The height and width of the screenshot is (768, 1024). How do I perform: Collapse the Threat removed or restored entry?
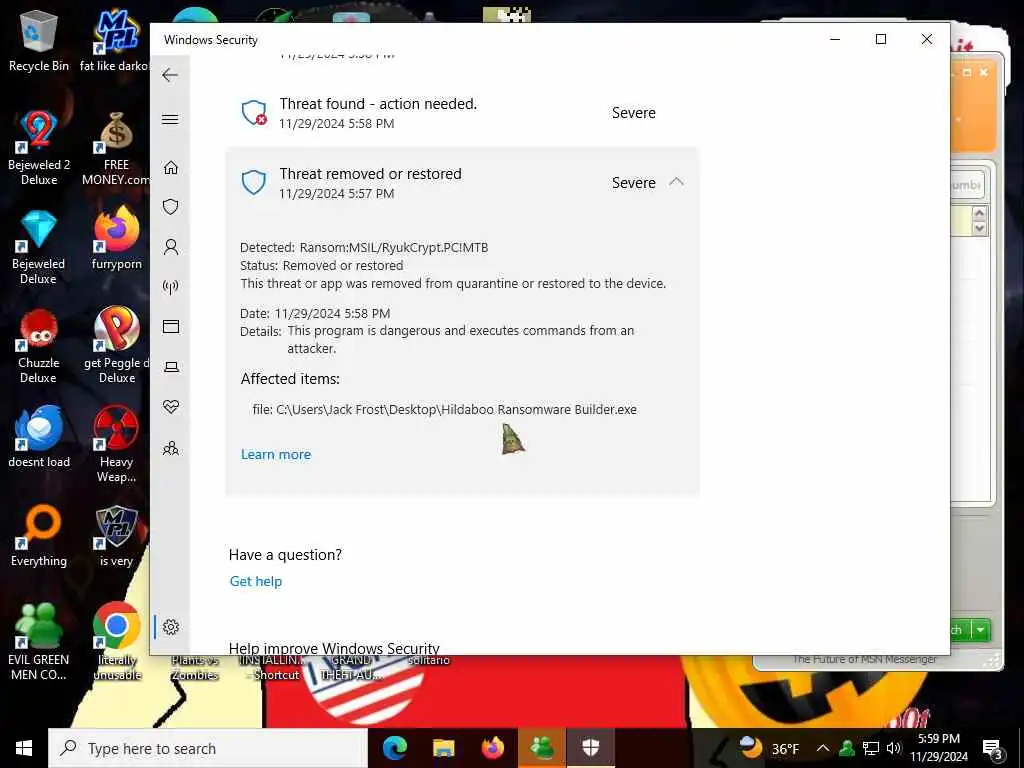677,182
